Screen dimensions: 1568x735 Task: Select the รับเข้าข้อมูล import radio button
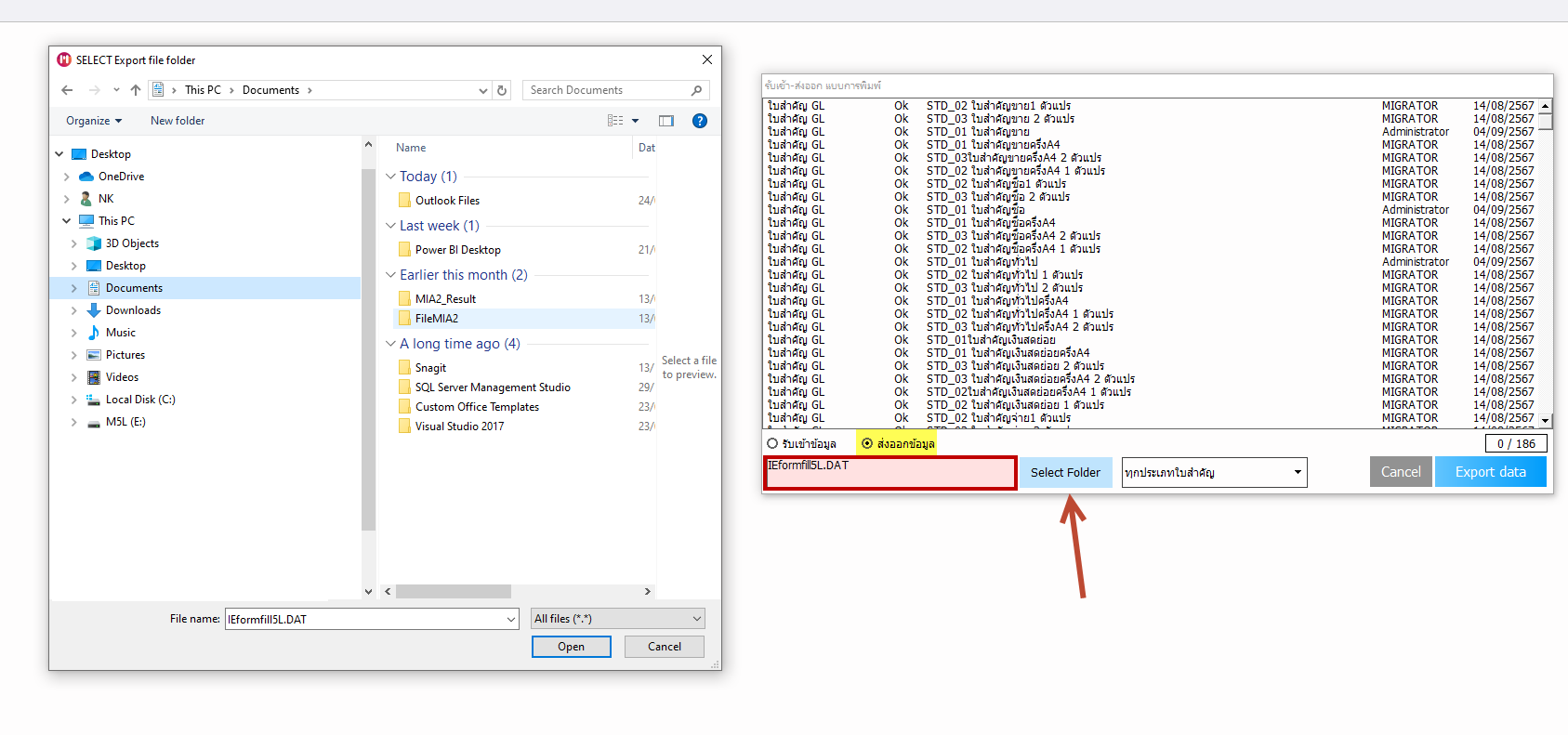(772, 444)
